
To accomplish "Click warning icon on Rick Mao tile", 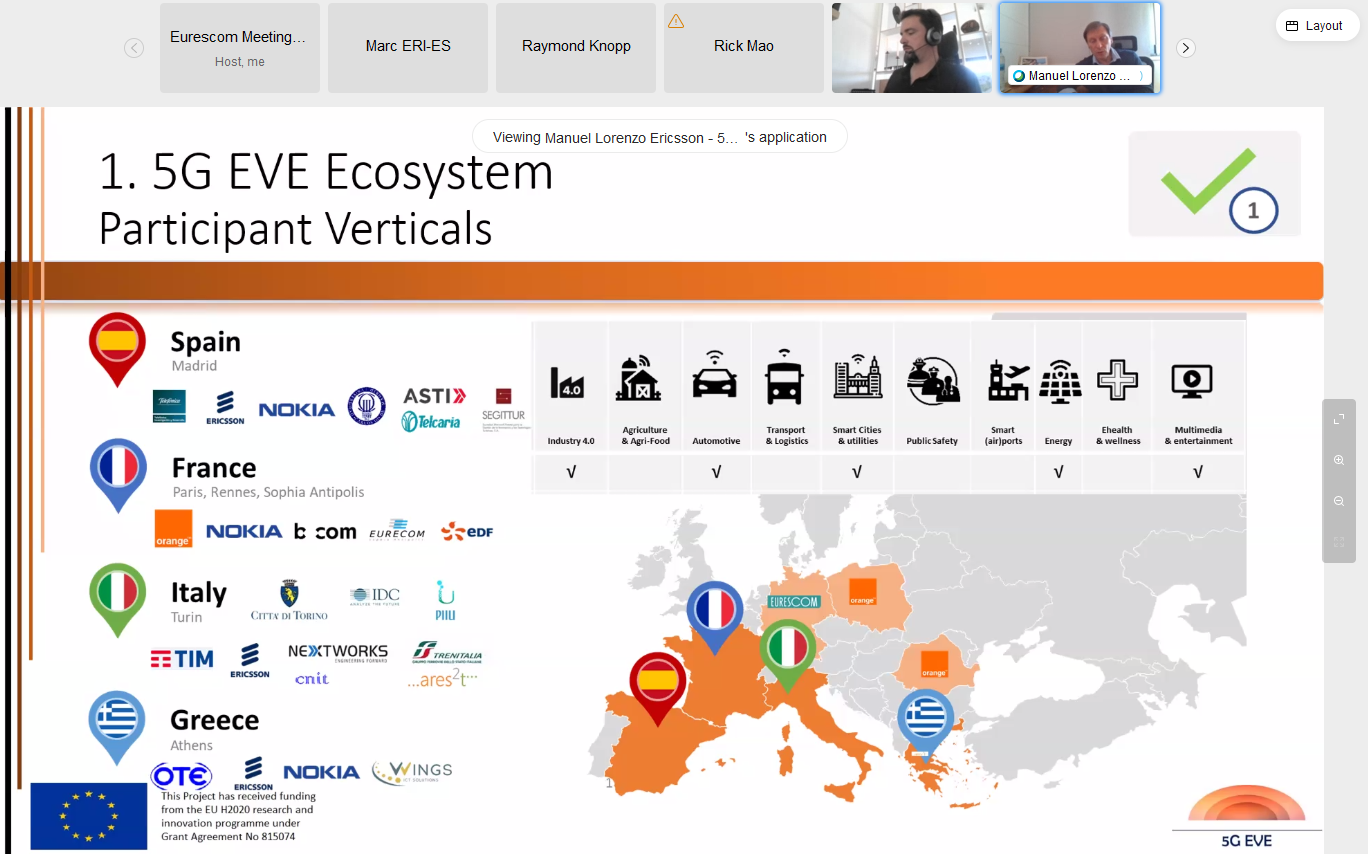I will (676, 21).
